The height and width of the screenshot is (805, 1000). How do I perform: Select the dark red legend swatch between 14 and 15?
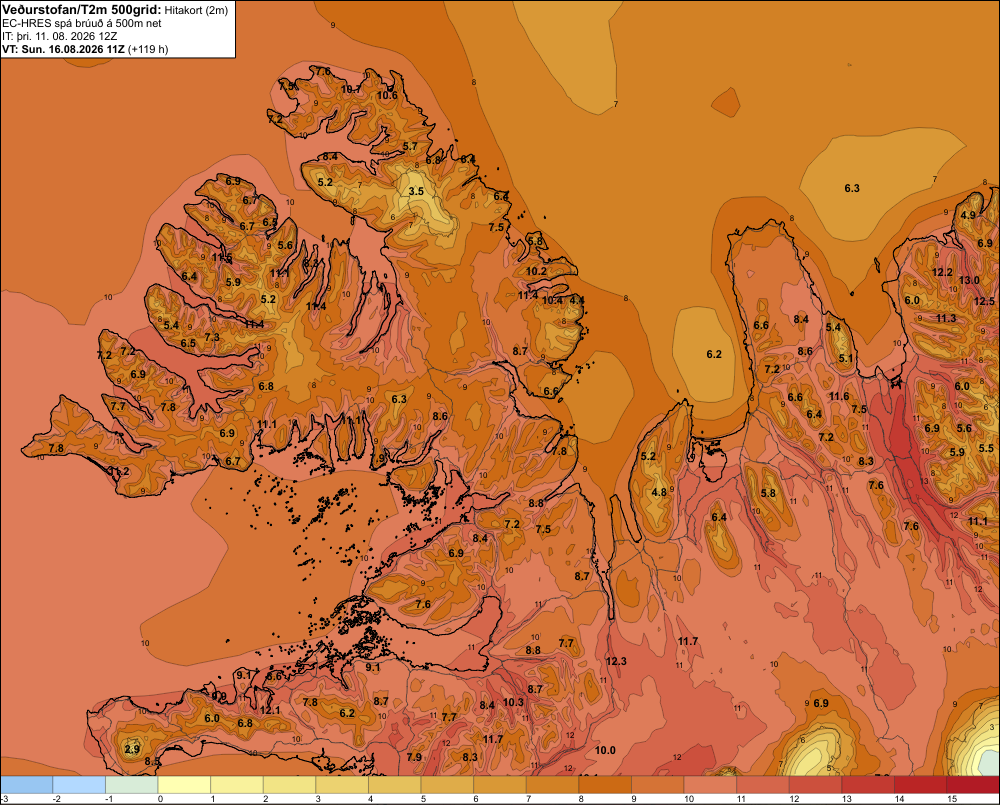pyautogui.click(x=920, y=785)
